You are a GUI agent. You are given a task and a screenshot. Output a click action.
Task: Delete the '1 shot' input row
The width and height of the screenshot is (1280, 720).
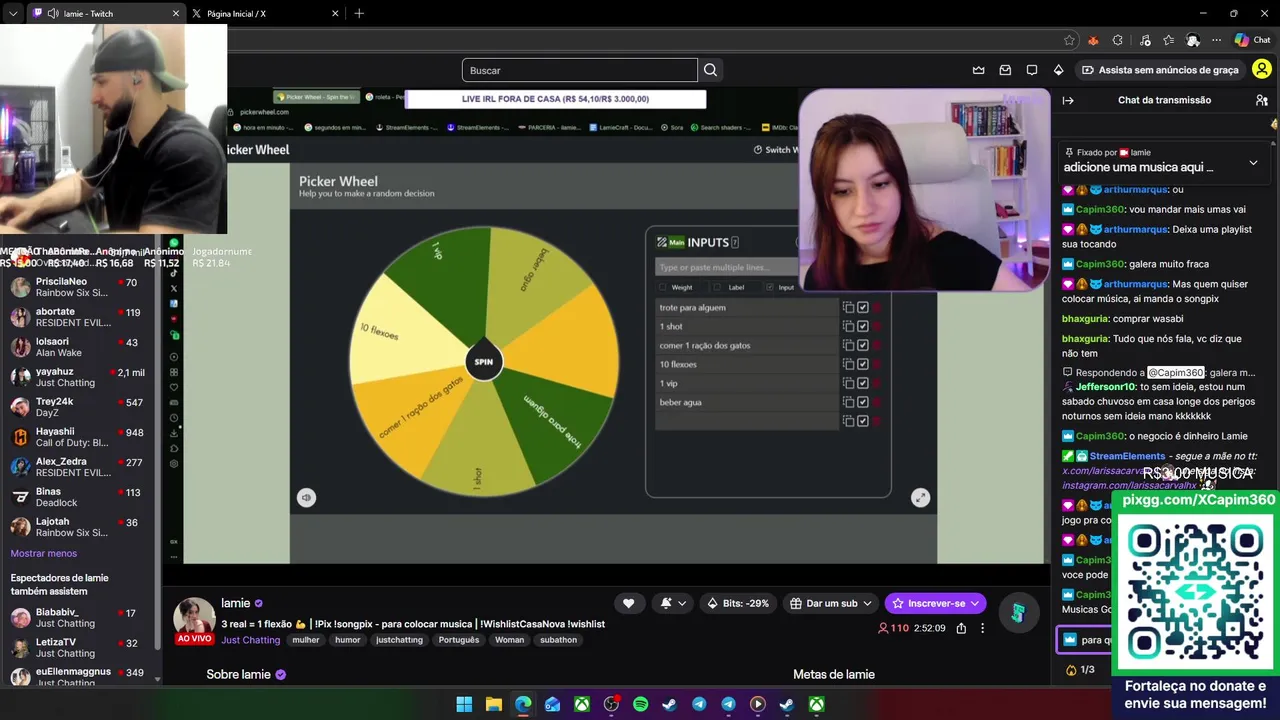tap(877, 326)
